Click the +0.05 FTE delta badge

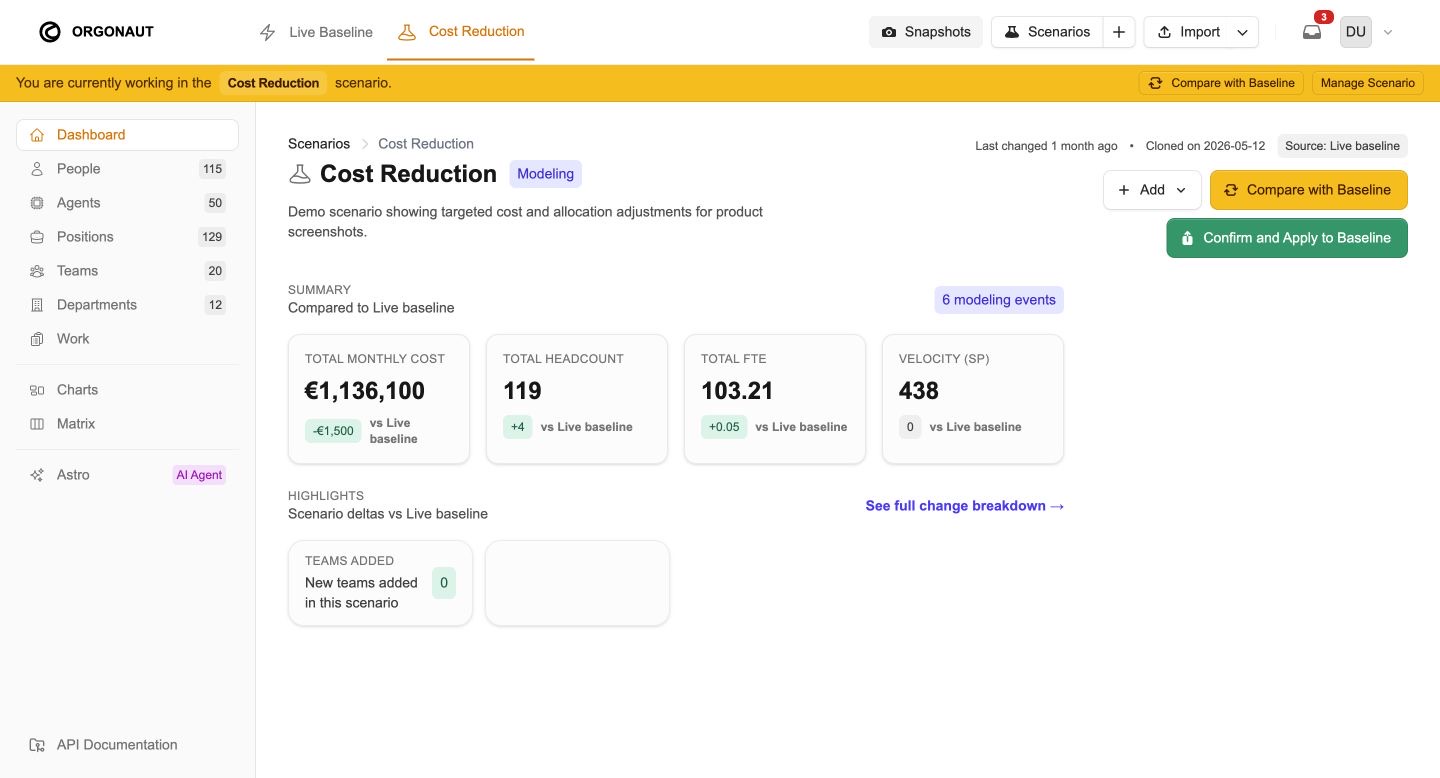(x=724, y=427)
